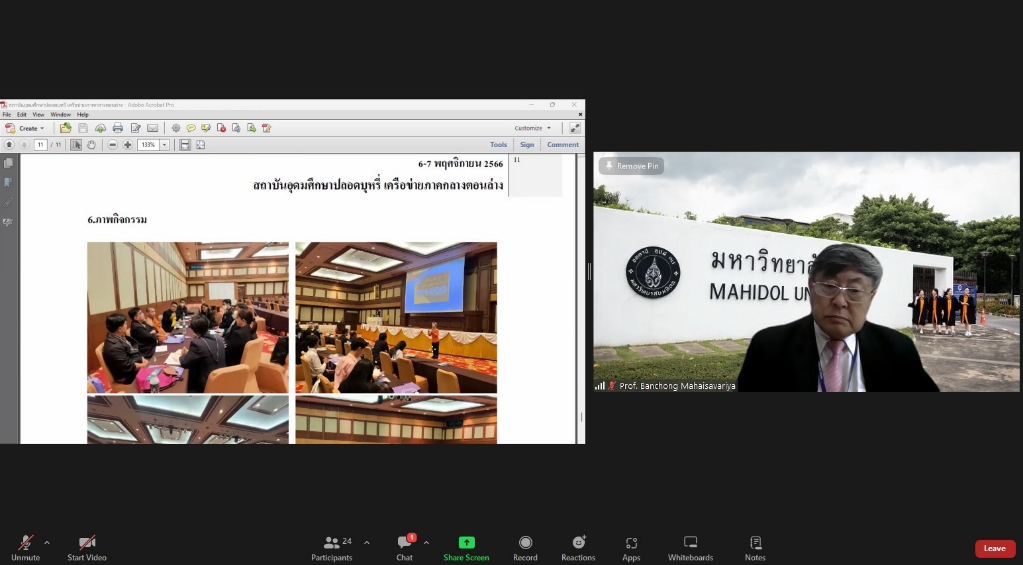
Task: Click the delete pages icon with red mark
Action: point(221,128)
